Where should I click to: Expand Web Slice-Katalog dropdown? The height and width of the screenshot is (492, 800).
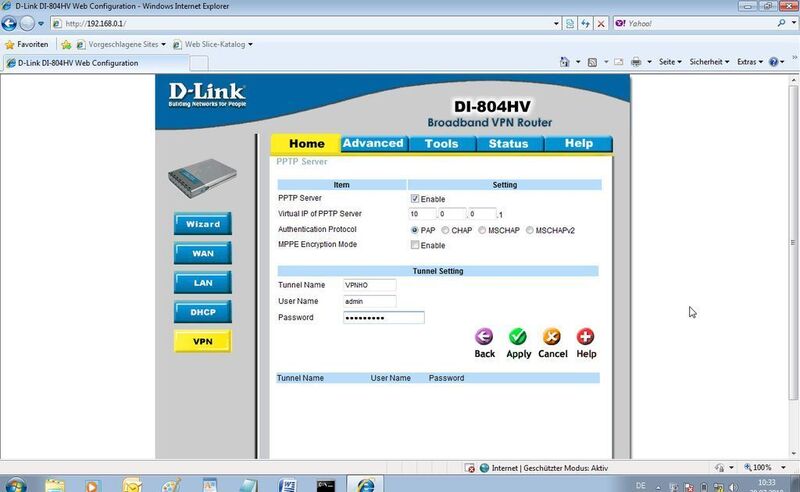click(250, 44)
